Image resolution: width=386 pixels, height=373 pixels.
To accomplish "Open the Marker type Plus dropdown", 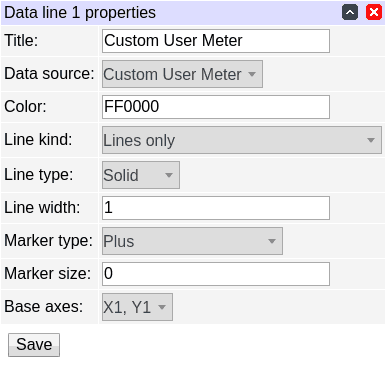I will (192, 241).
